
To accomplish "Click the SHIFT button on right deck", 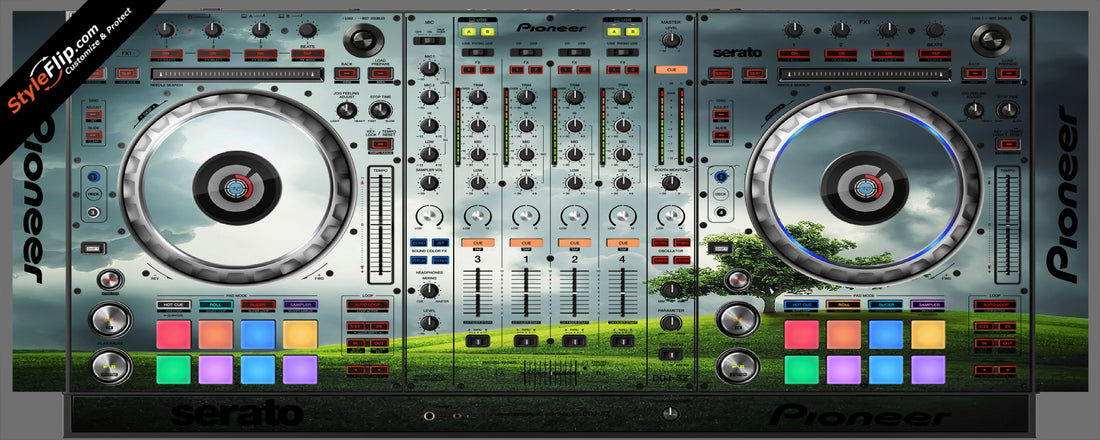I will pyautogui.click(x=719, y=248).
